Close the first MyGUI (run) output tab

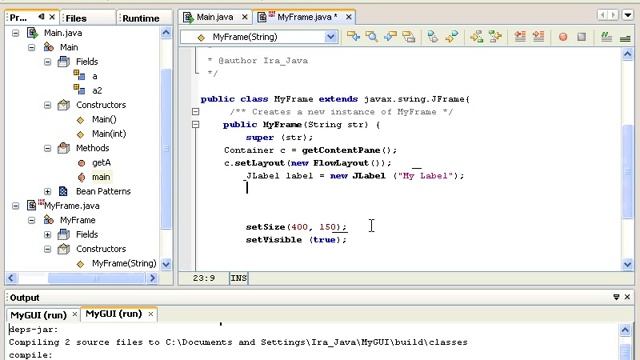tap(75, 314)
